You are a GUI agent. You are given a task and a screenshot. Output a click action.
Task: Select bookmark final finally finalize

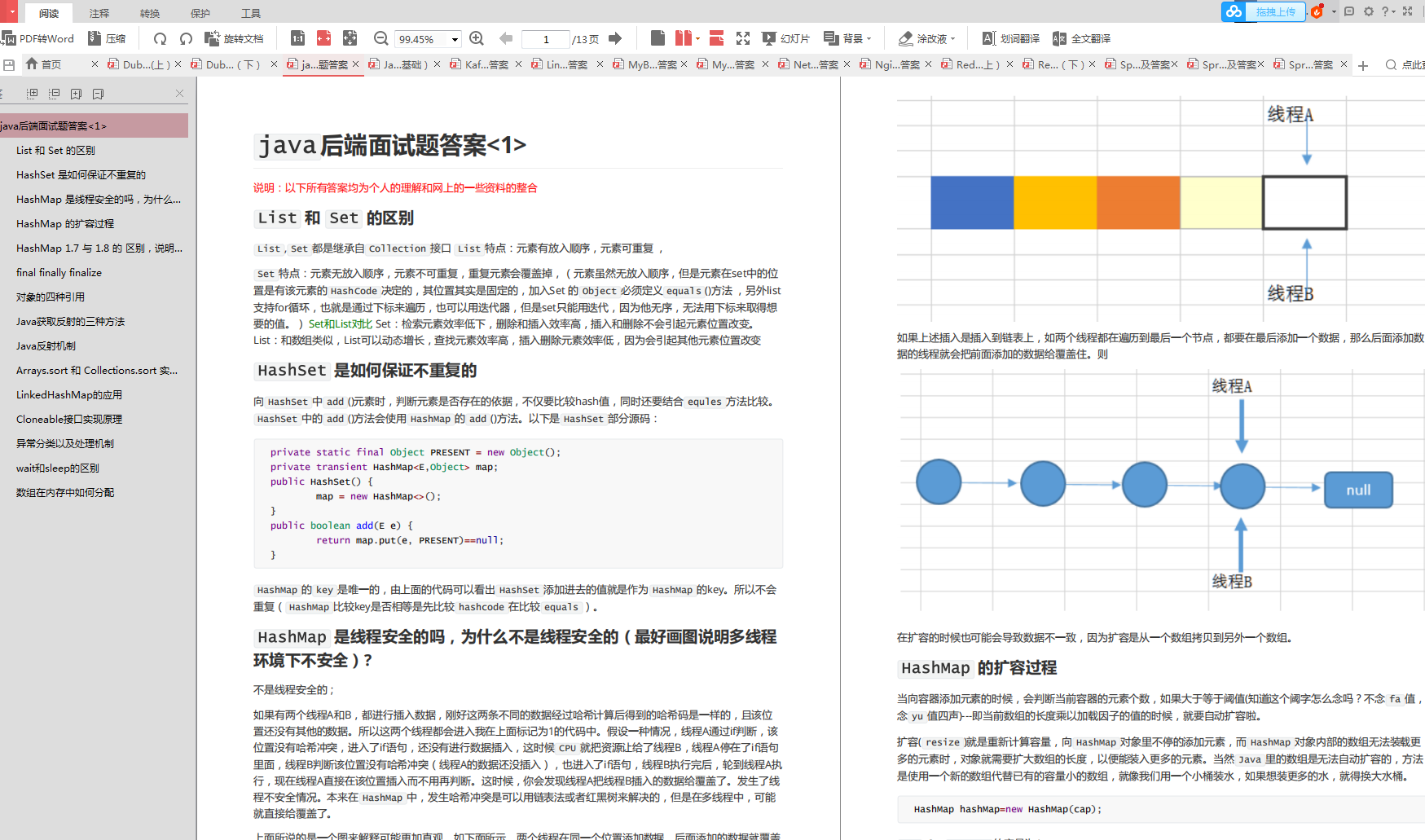click(x=59, y=273)
